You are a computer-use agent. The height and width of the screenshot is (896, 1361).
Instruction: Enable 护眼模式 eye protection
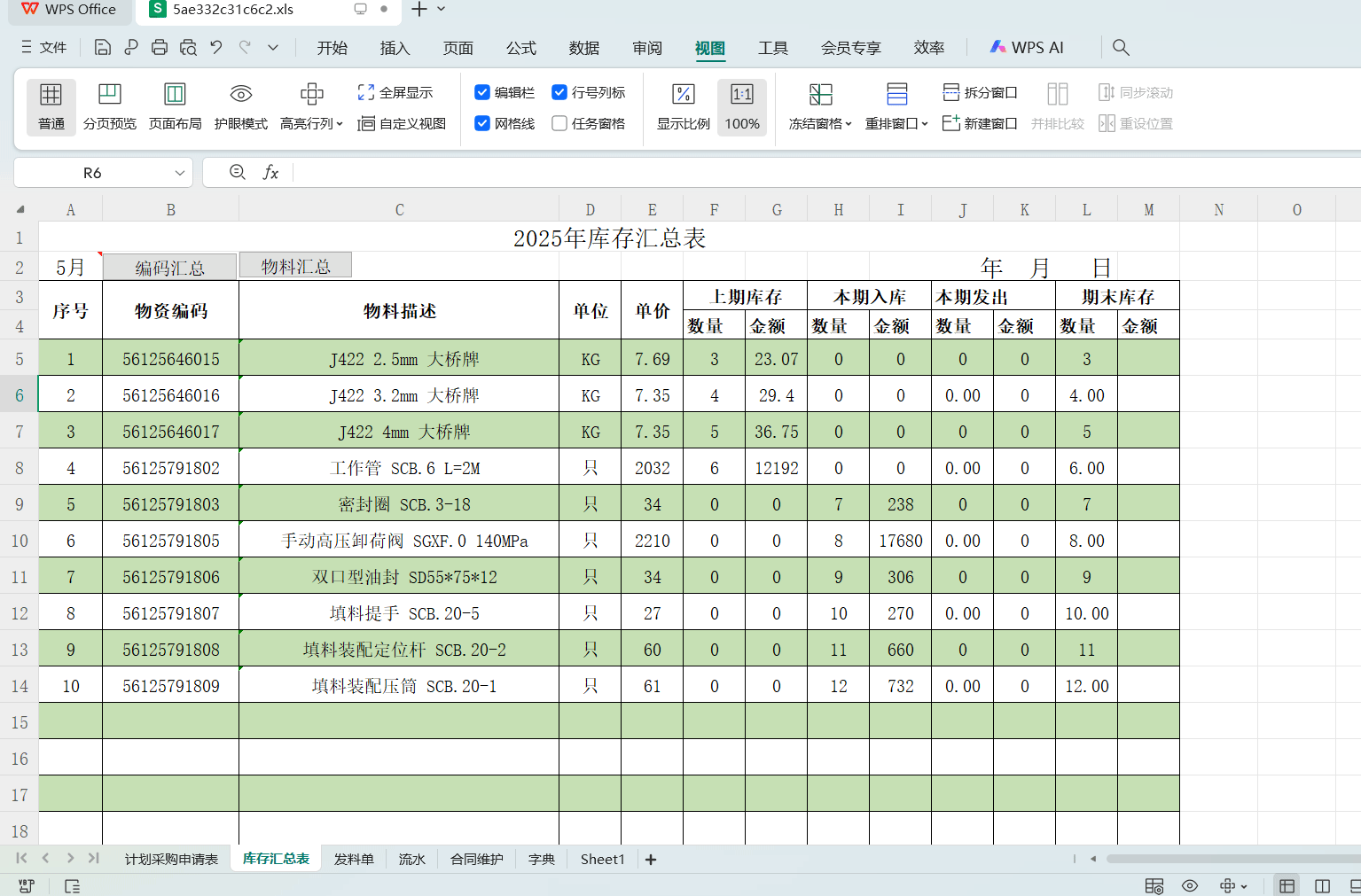tap(240, 105)
